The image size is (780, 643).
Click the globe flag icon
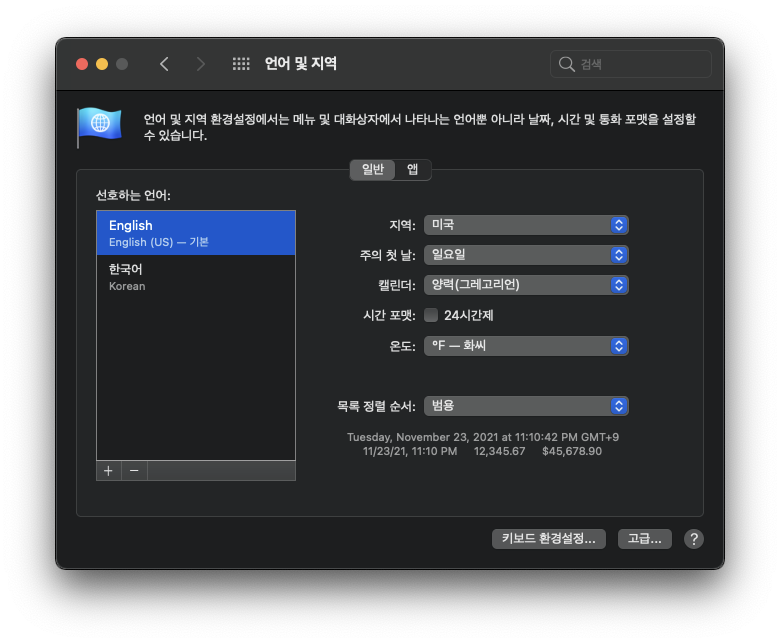tap(99, 127)
